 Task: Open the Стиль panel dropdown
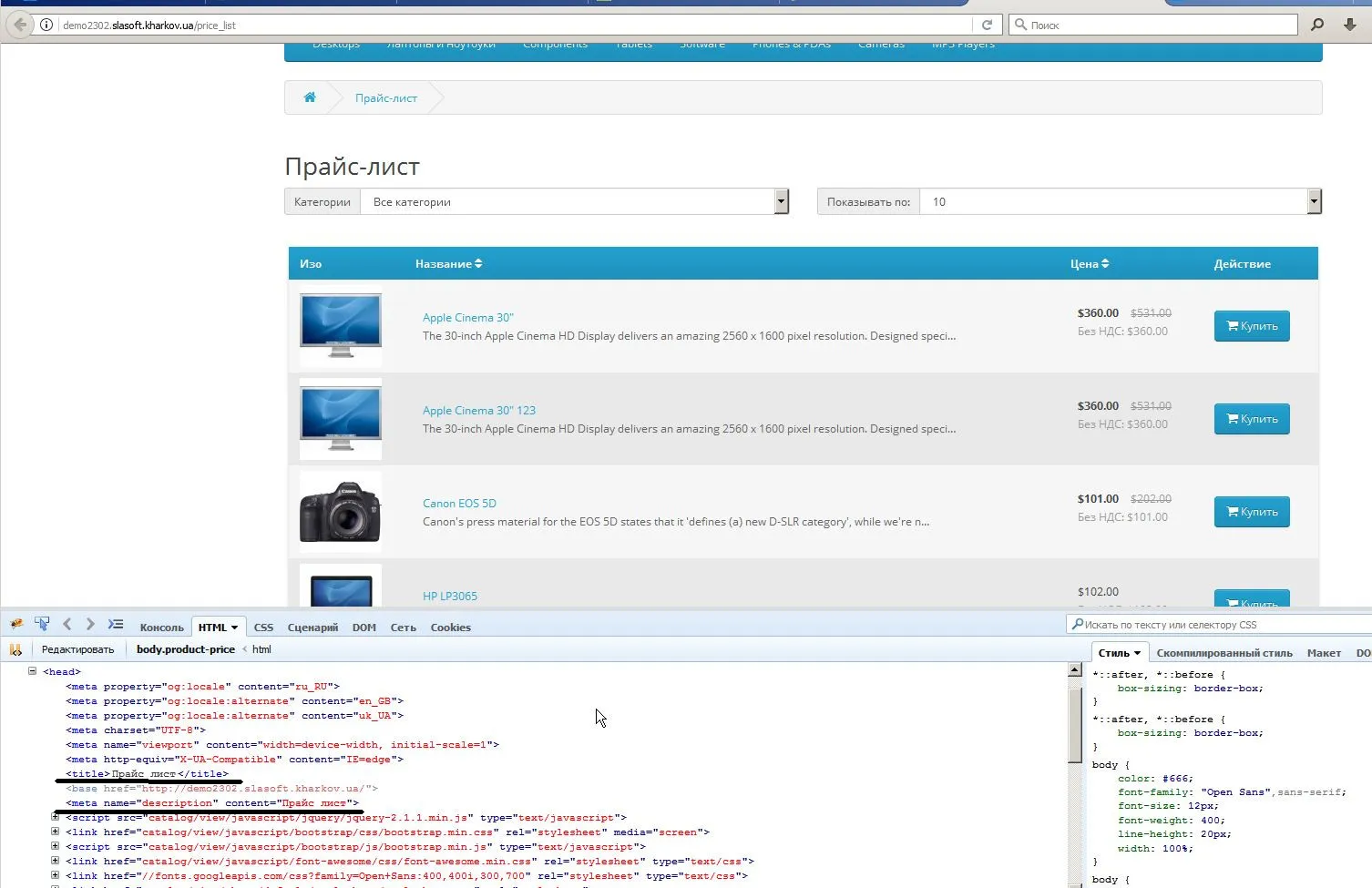pos(1119,653)
